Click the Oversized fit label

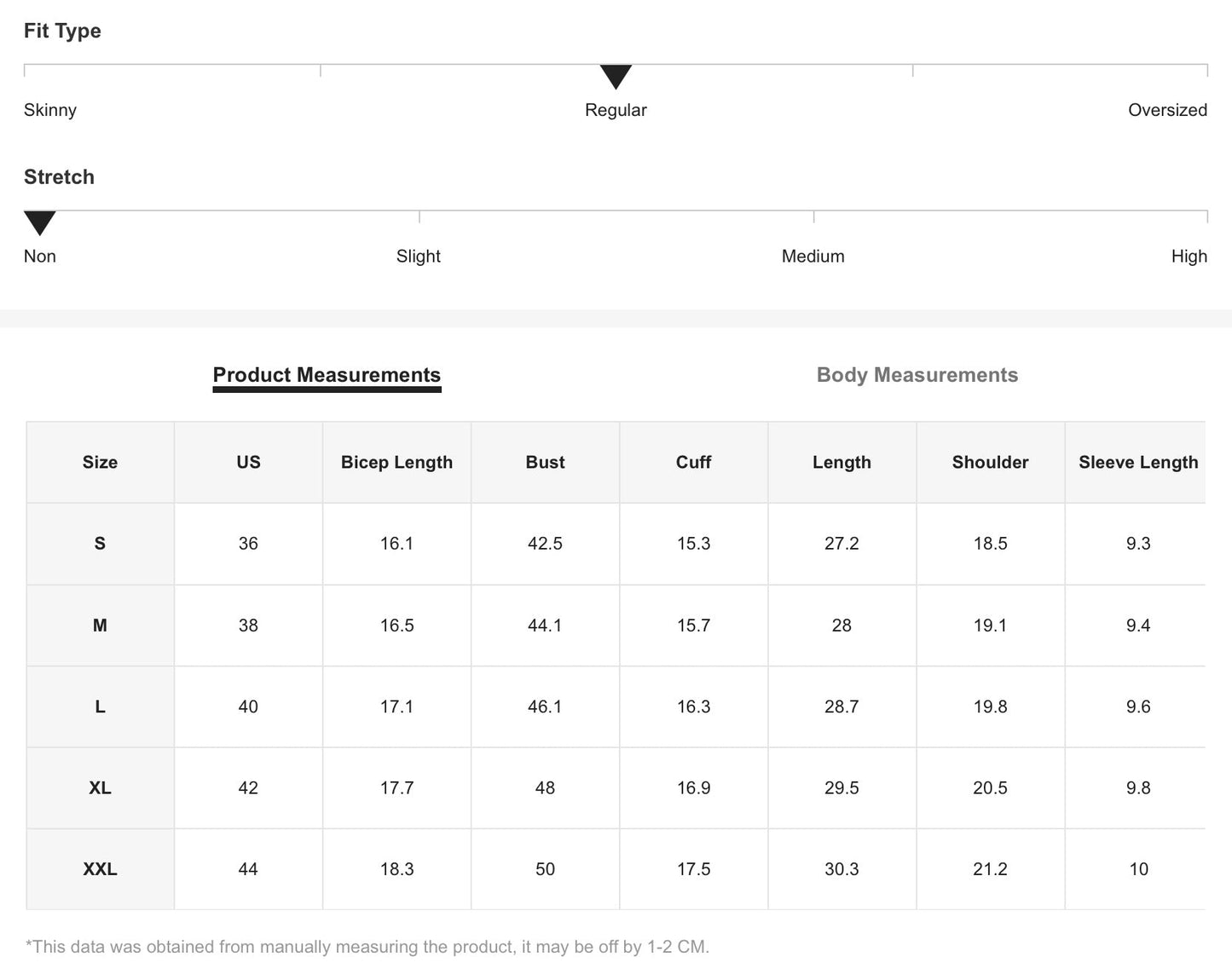click(x=1167, y=110)
